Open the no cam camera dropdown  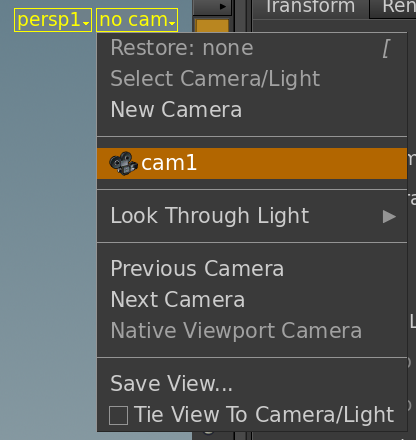(x=137, y=20)
